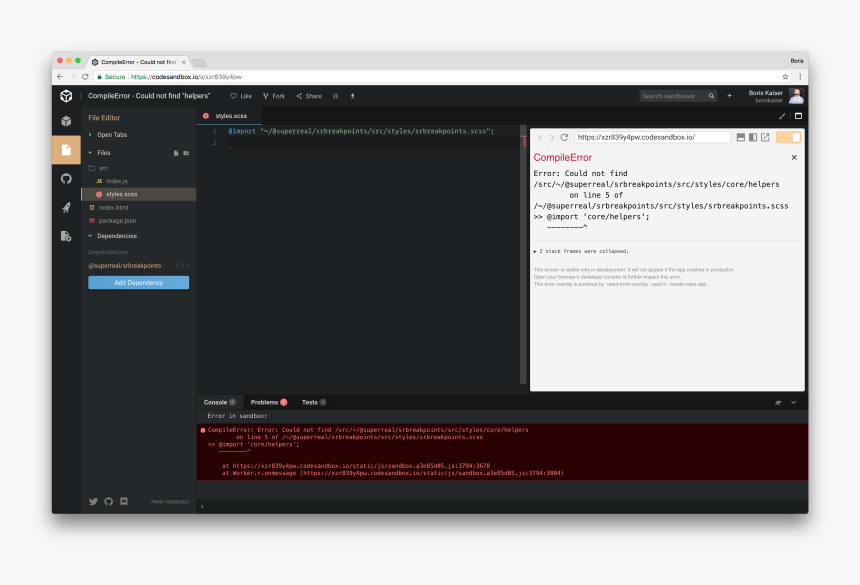Create a new folder in the Files panel
The height and width of the screenshot is (585, 860).
coord(185,152)
